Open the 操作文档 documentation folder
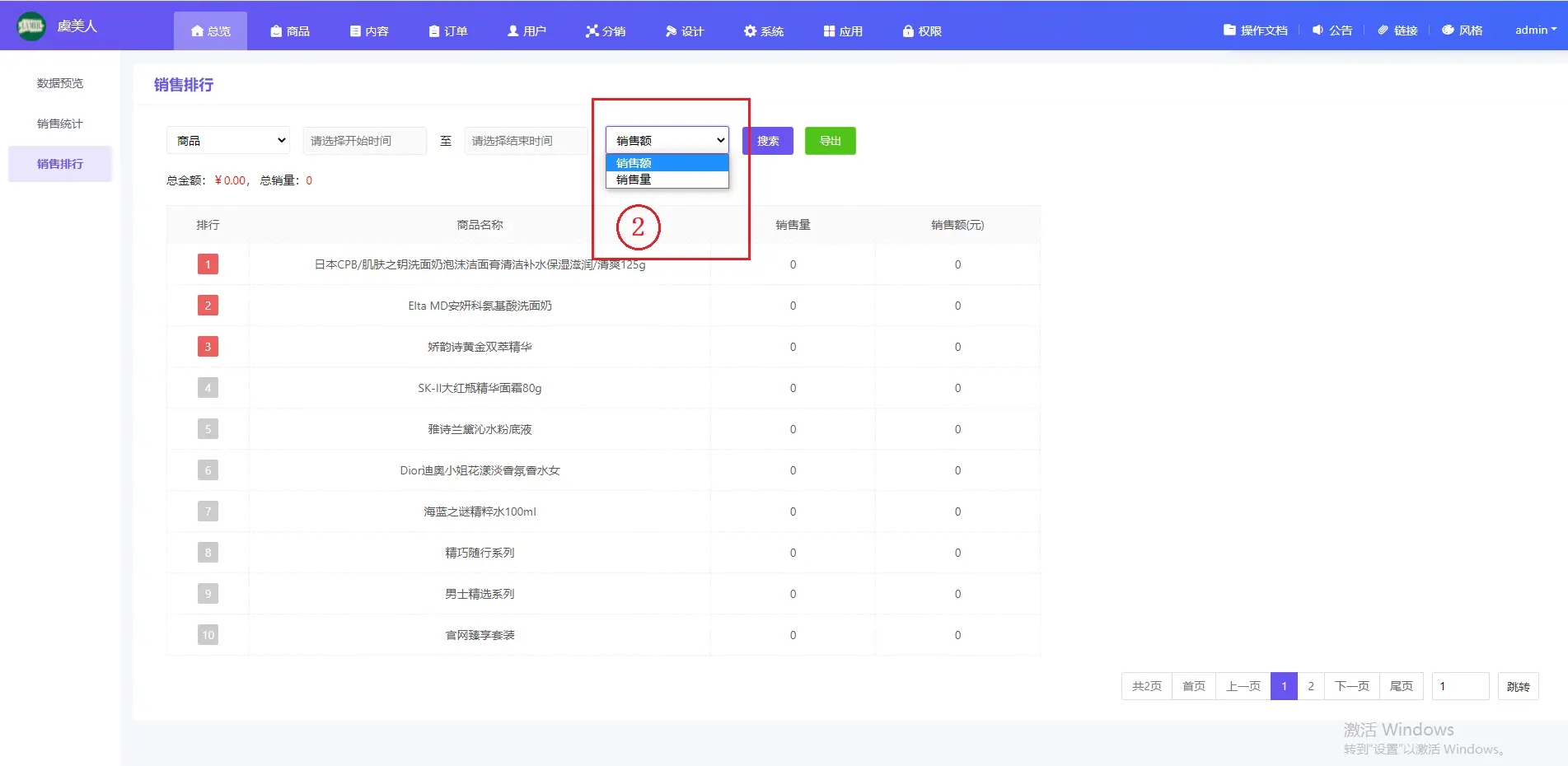 click(x=1255, y=30)
